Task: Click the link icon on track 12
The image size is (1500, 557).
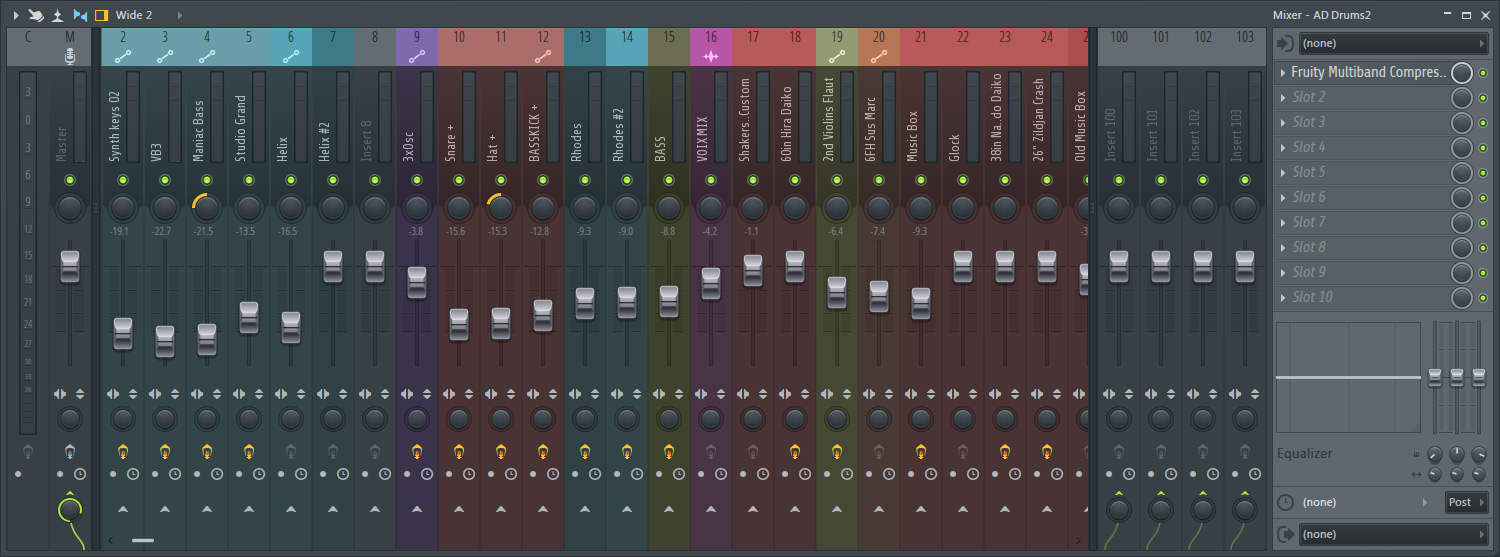Action: [543, 57]
